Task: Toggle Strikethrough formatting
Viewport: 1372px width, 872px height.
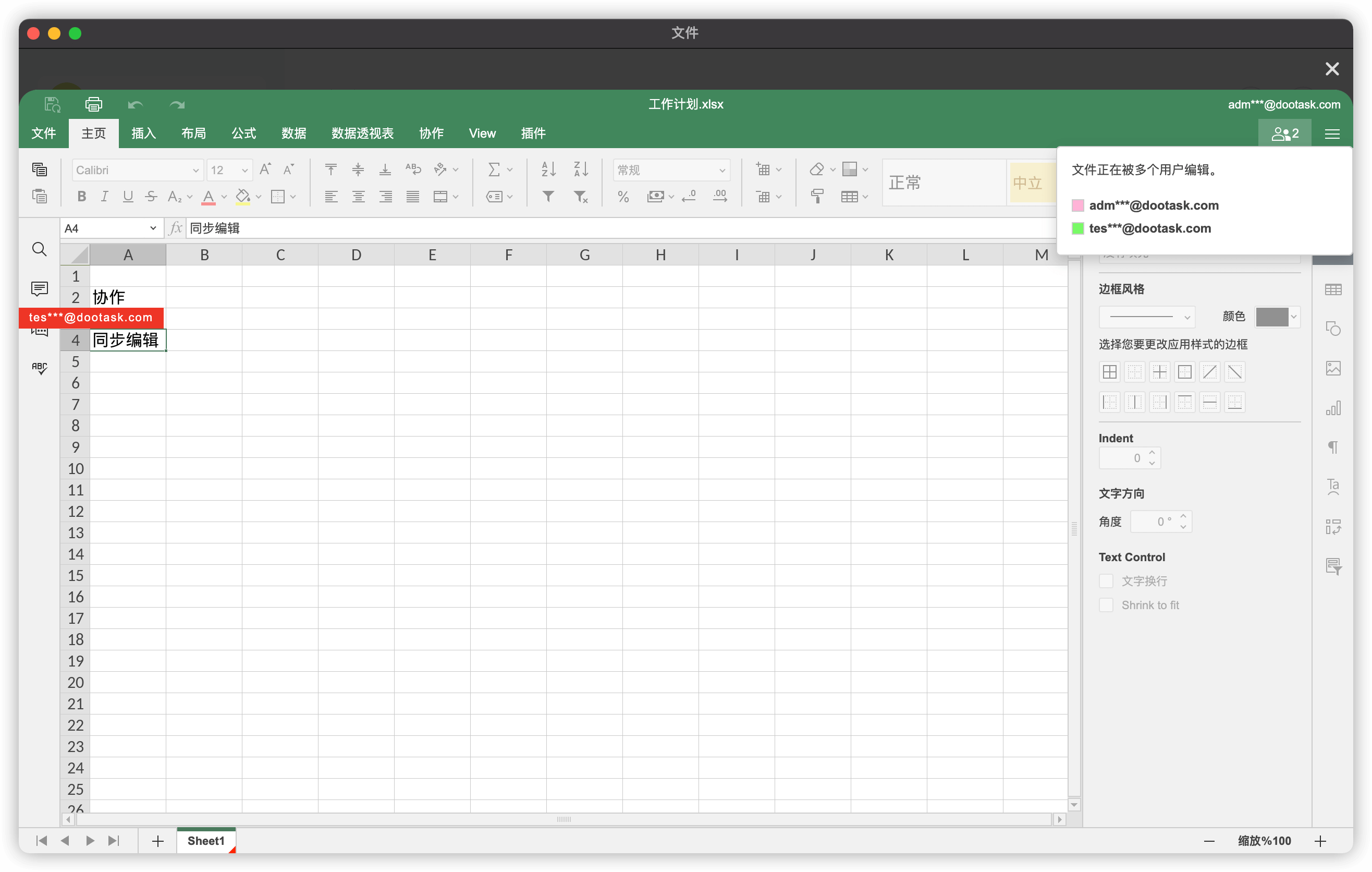Action: [x=151, y=197]
